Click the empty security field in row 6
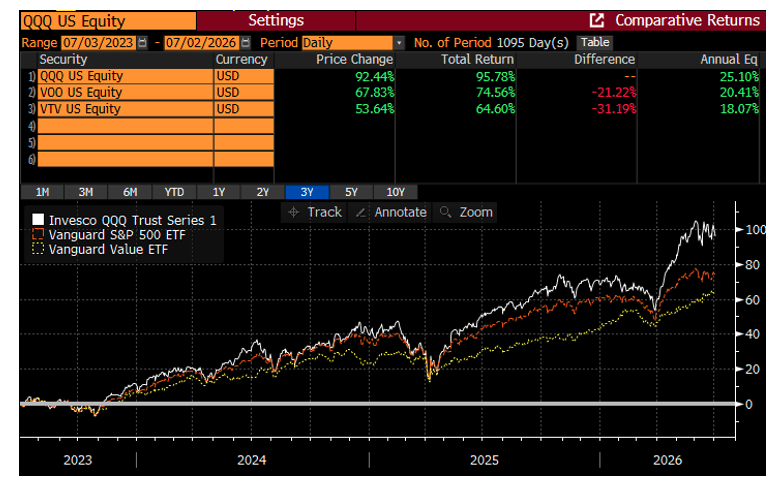The image size is (784, 490). coord(125,160)
